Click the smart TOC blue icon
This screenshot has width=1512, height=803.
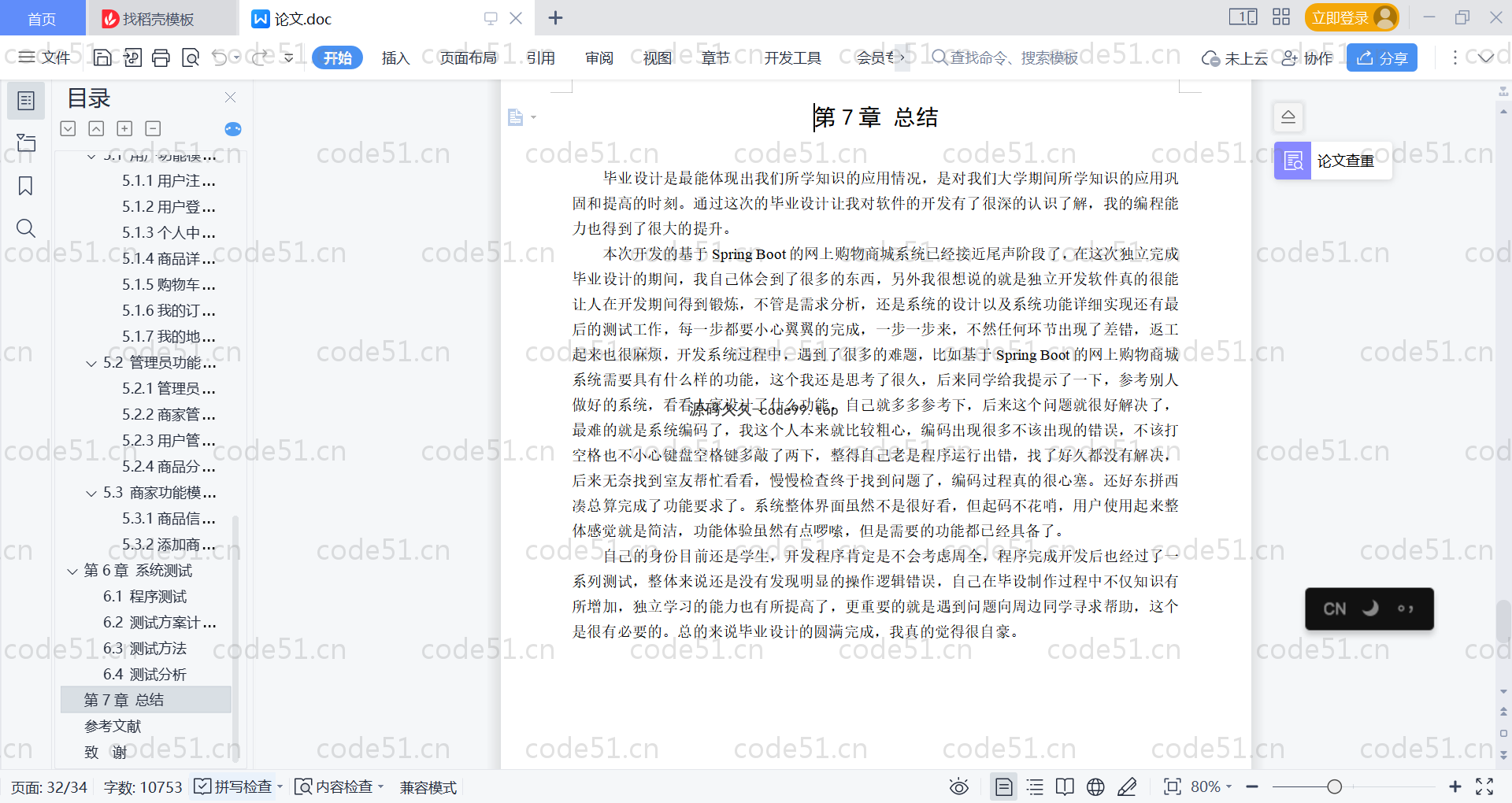[x=233, y=129]
